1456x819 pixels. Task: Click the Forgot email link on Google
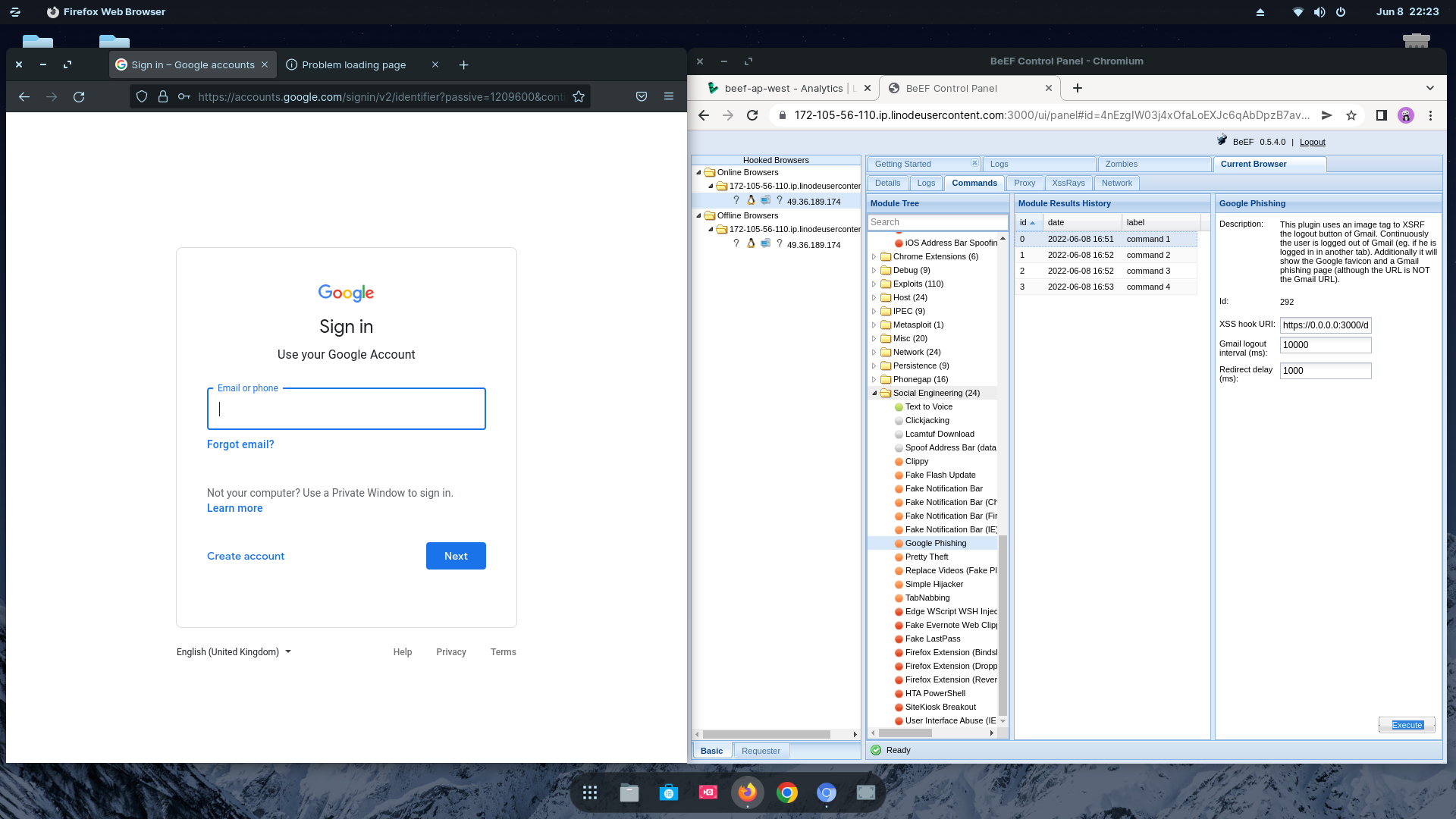pyautogui.click(x=240, y=444)
